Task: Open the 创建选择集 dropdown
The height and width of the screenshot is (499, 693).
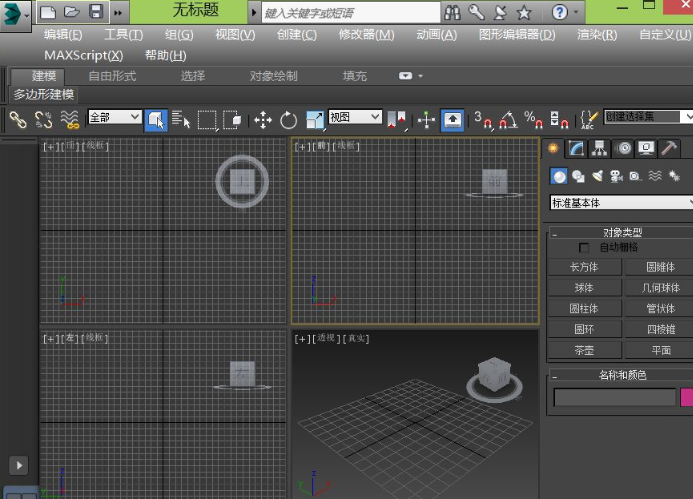Action: [x=647, y=117]
